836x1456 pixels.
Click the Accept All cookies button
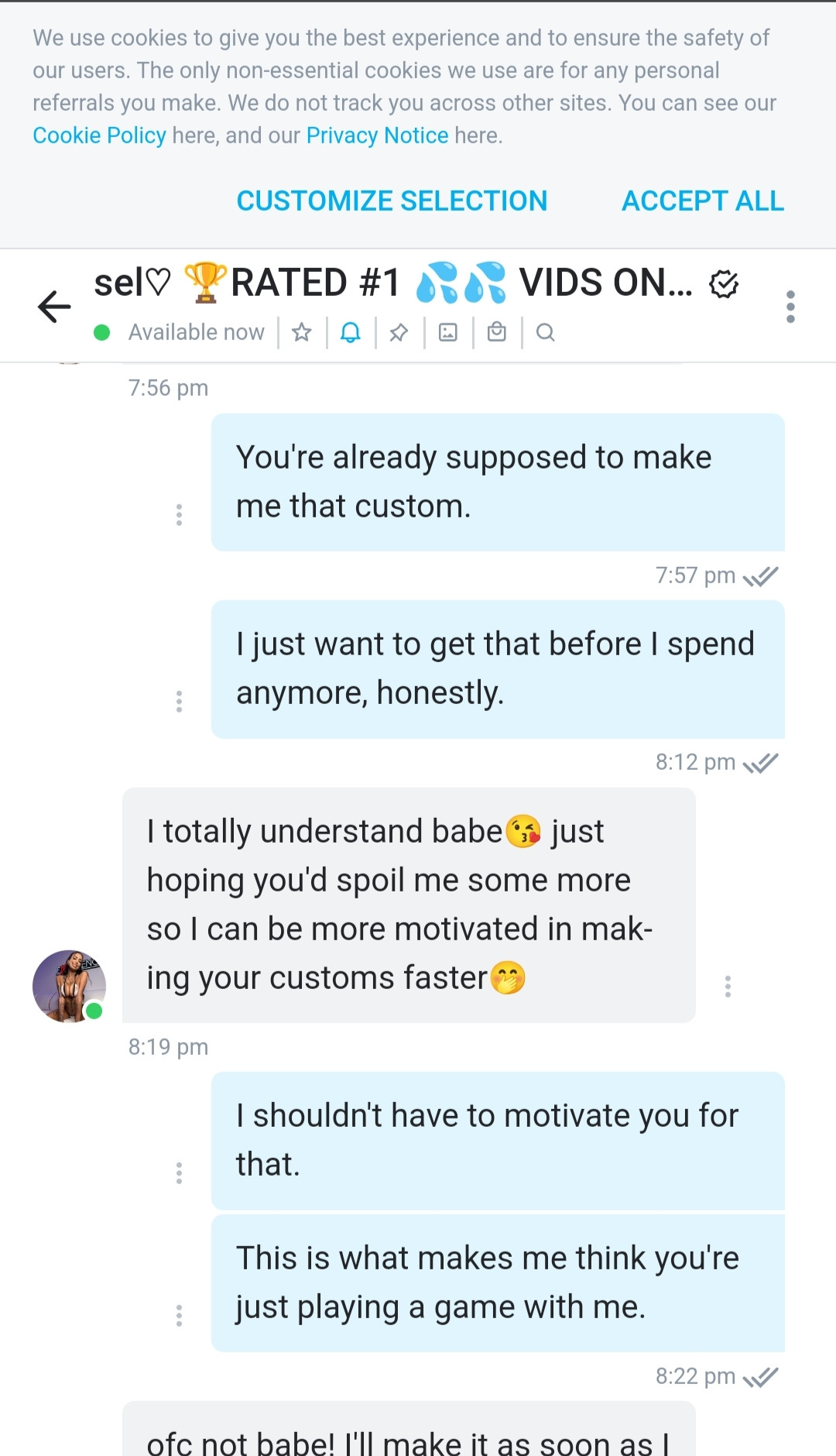click(x=703, y=201)
